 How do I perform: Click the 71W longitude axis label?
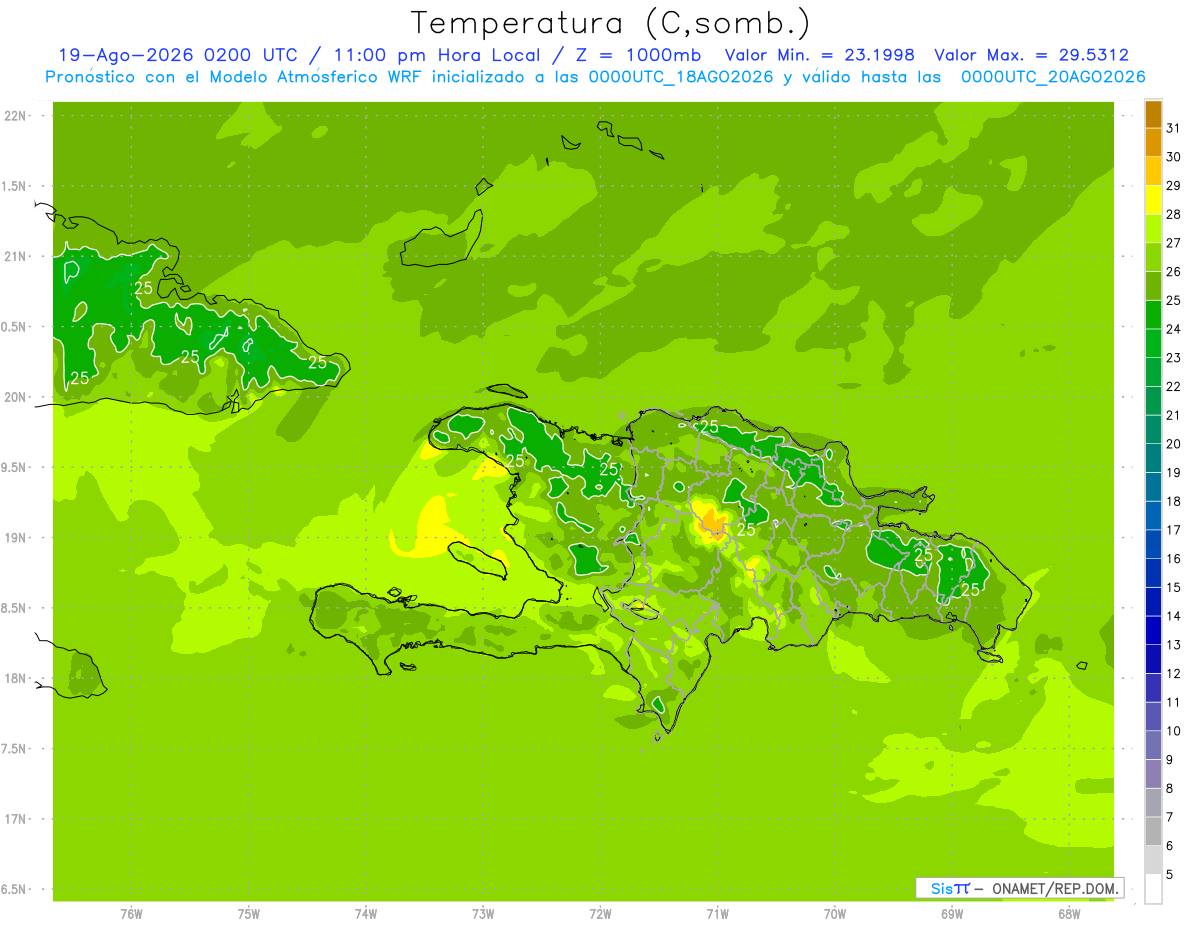pos(717,914)
